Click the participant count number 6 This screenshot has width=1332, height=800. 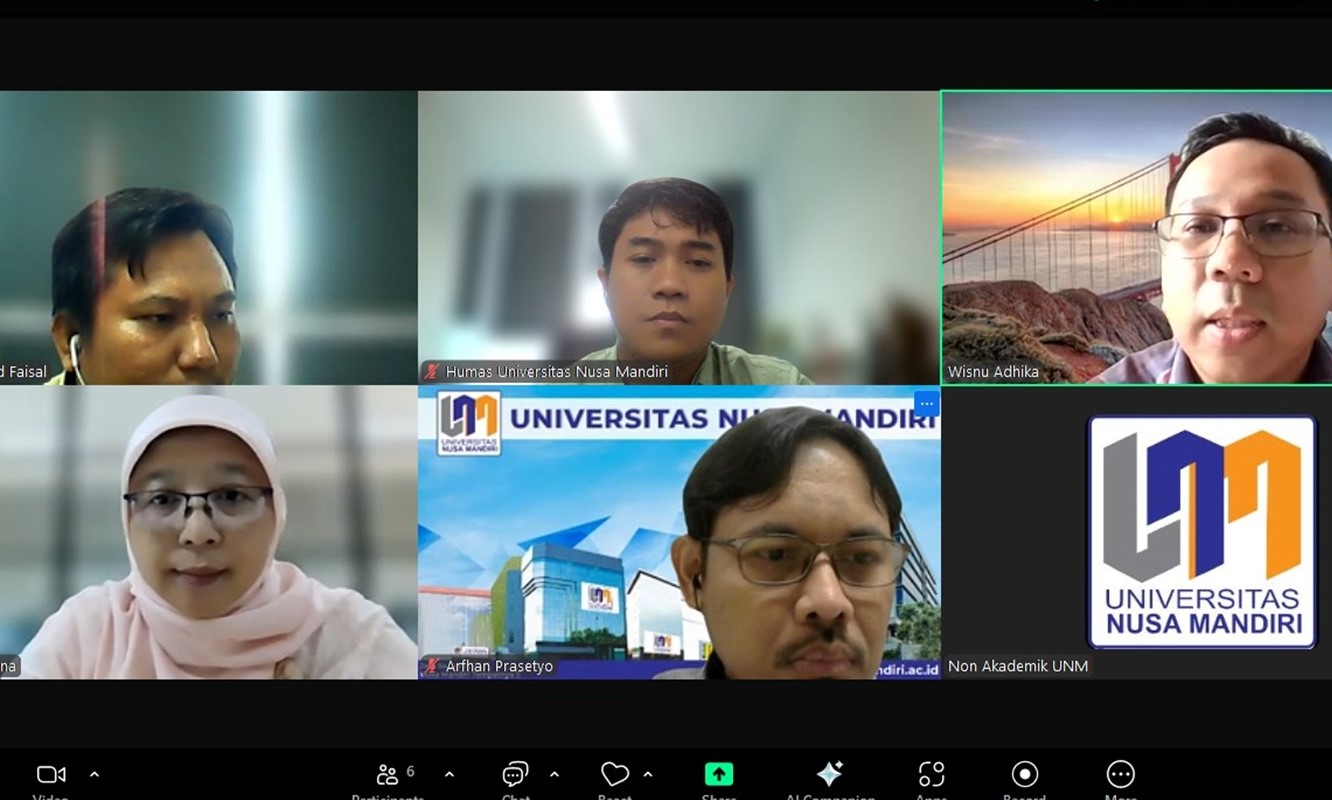click(410, 771)
